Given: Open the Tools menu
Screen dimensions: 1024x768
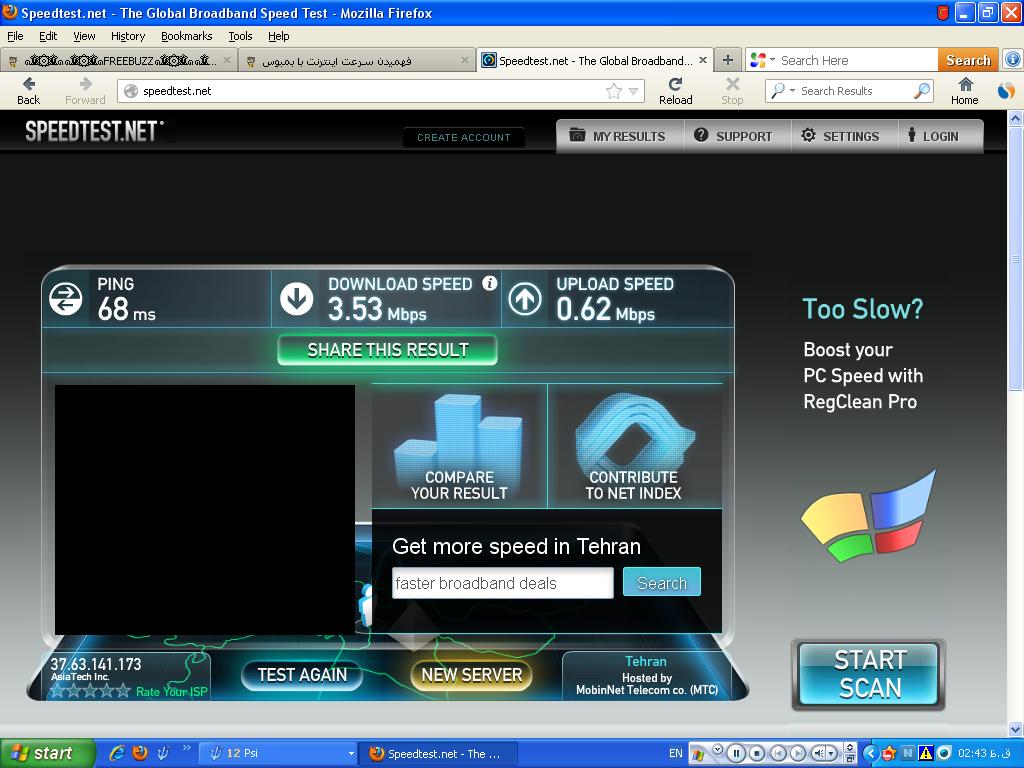Looking at the screenshot, I should tap(240, 36).
